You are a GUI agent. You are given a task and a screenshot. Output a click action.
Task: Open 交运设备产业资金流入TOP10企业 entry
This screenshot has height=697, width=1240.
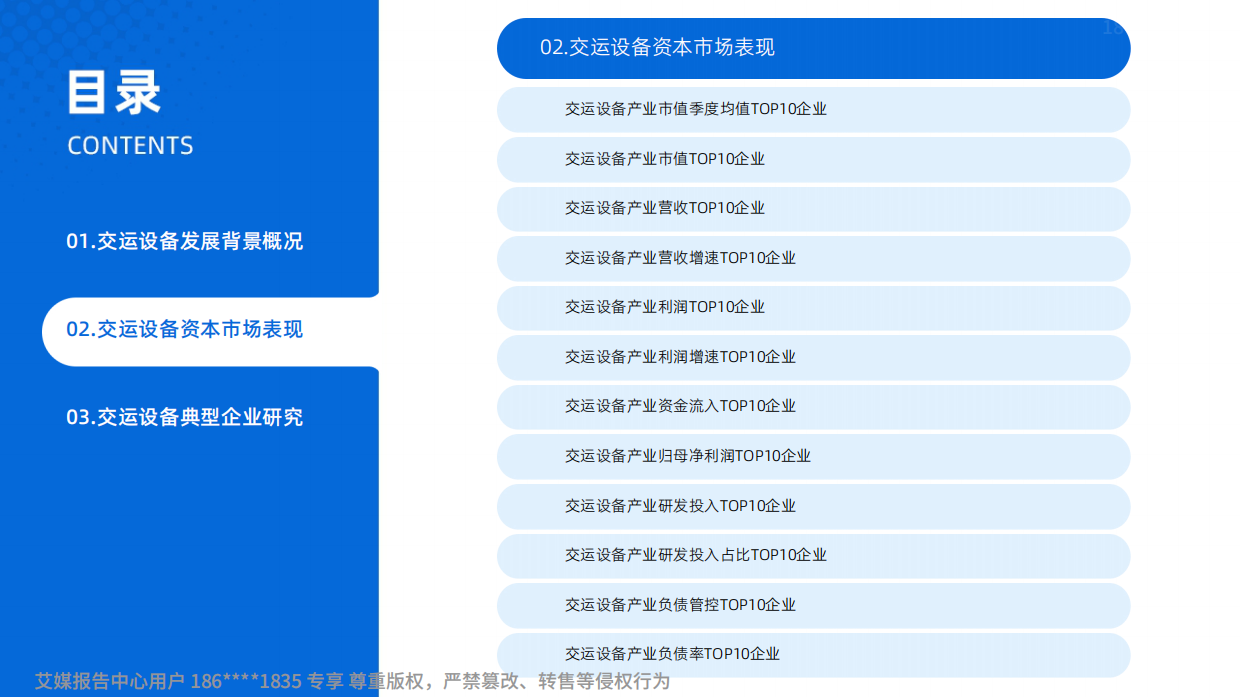tap(813, 406)
